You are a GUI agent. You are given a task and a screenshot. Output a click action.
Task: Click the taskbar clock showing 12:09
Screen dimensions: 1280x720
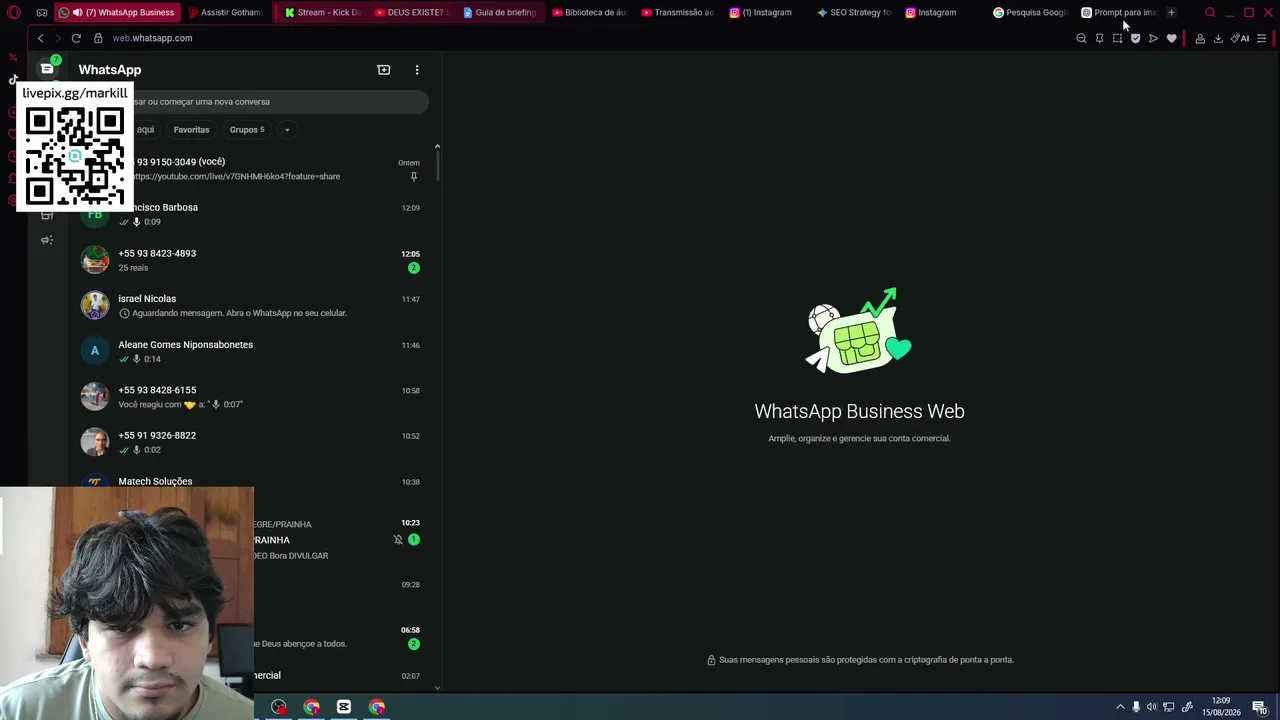pos(1222,707)
